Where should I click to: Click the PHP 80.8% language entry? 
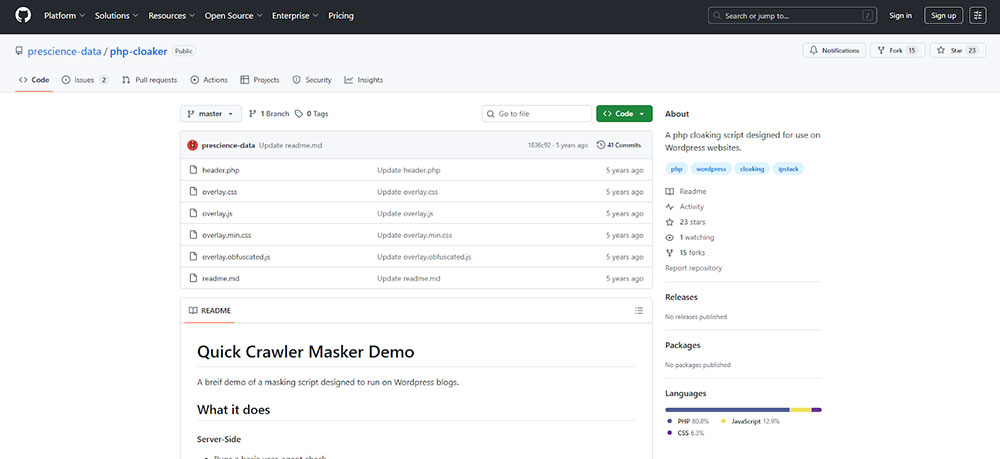(x=687, y=421)
